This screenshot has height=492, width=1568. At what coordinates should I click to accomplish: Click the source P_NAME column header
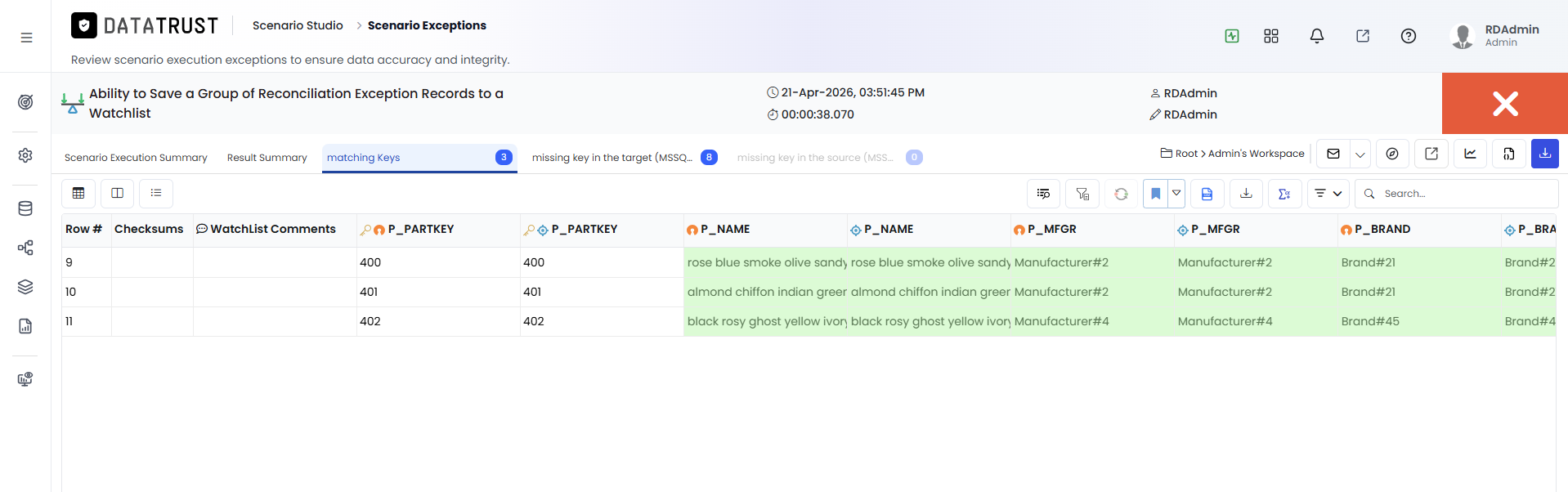pyautogui.click(x=765, y=230)
